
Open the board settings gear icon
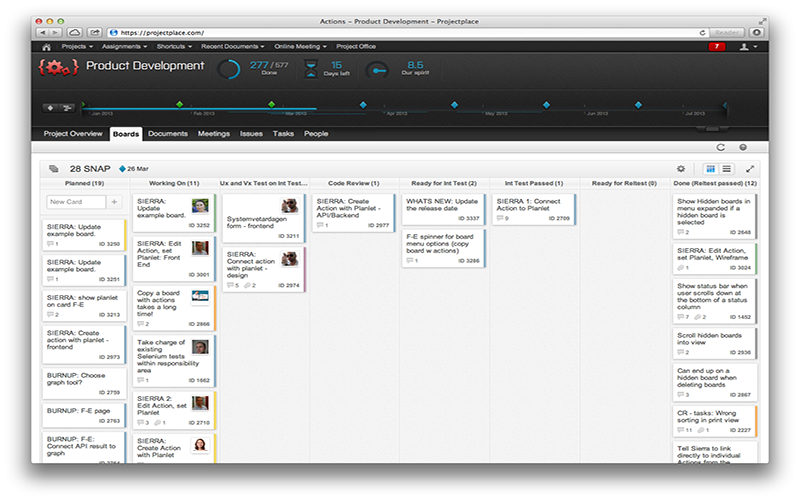681,169
